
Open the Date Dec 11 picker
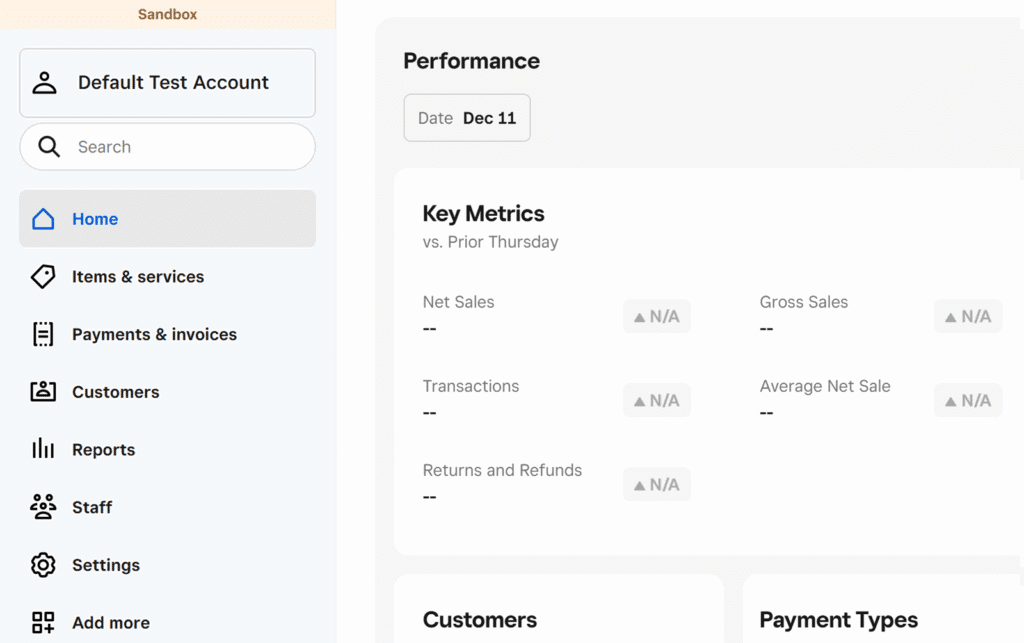pyautogui.click(x=467, y=118)
